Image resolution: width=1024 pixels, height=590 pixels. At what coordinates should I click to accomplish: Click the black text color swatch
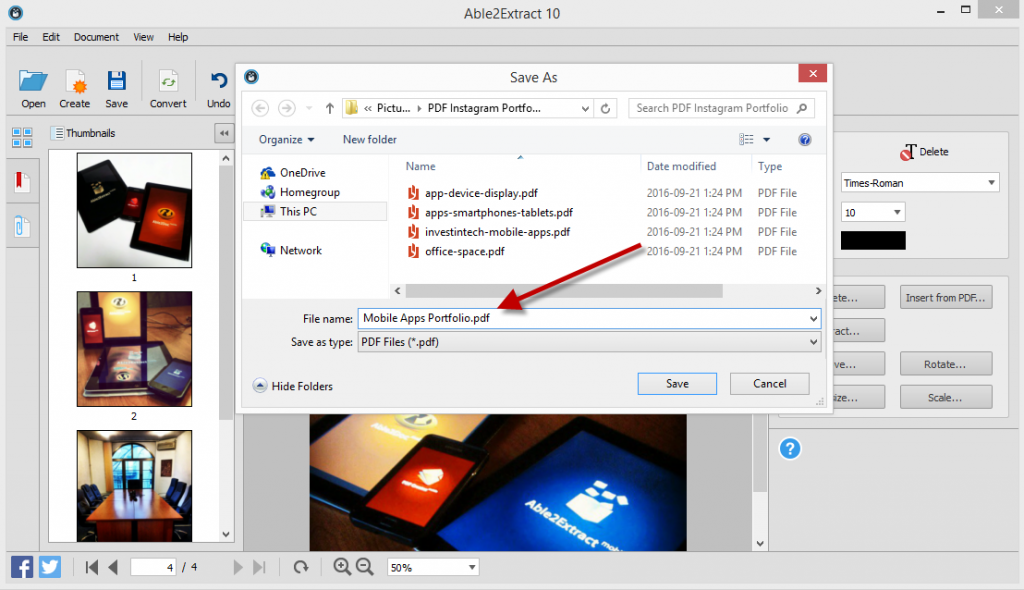tap(872, 240)
